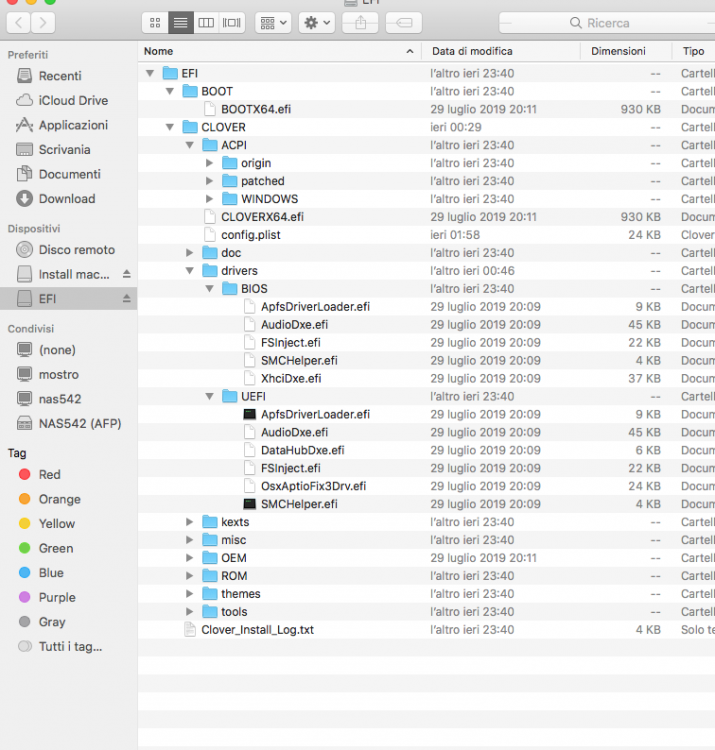Eject the EFI volume in the sidebar
Screen dimensions: 715x750
[126, 298]
